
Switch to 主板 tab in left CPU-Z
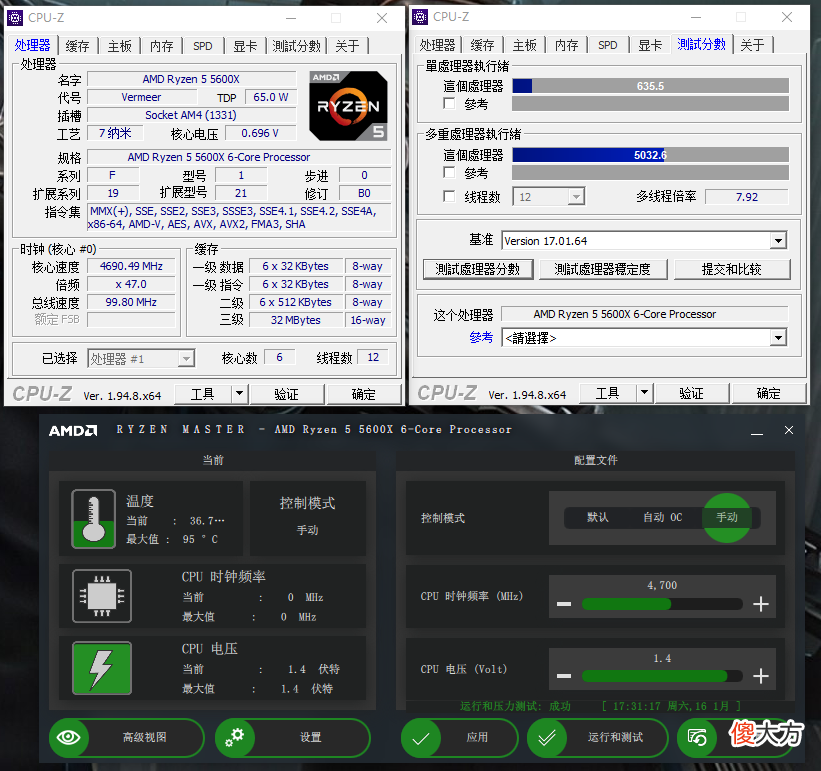click(119, 46)
